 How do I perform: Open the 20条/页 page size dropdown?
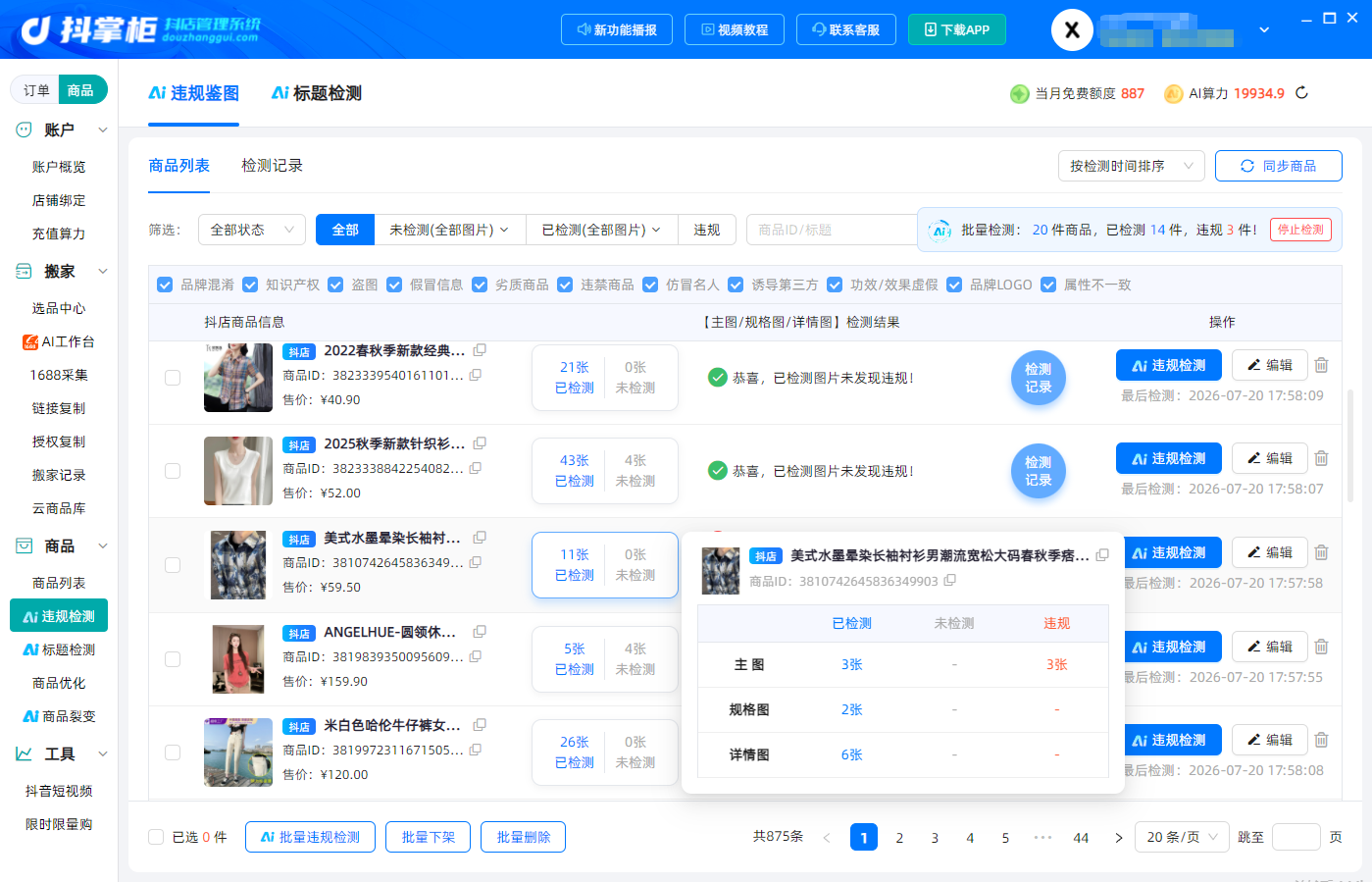coord(1182,837)
